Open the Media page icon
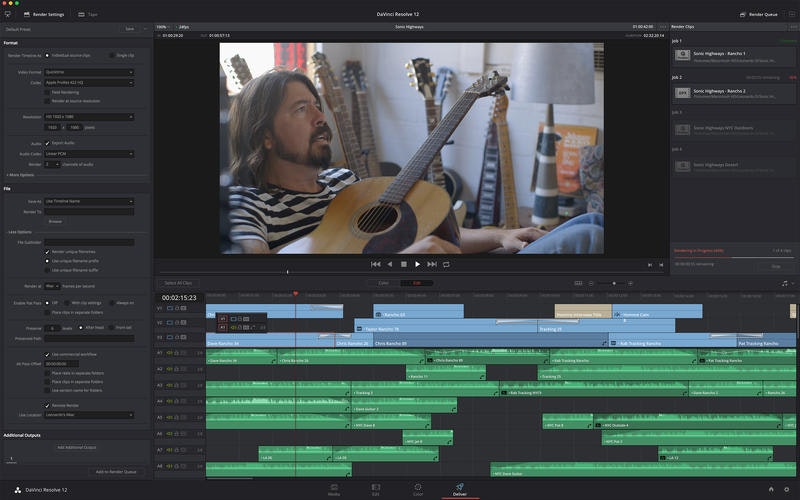Screen dimensions: 800x500 point(334,487)
